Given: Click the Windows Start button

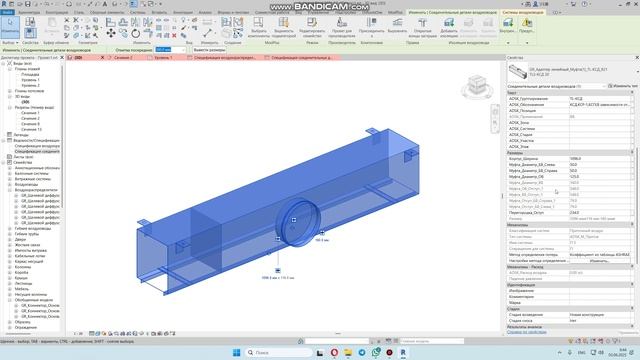Looking at the screenshot, I should [x=236, y=352].
